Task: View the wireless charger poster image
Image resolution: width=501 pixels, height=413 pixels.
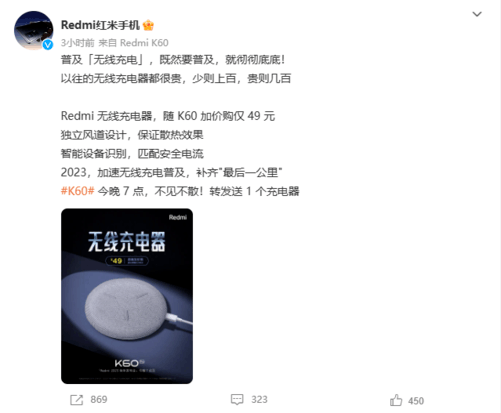Action: pos(127,296)
